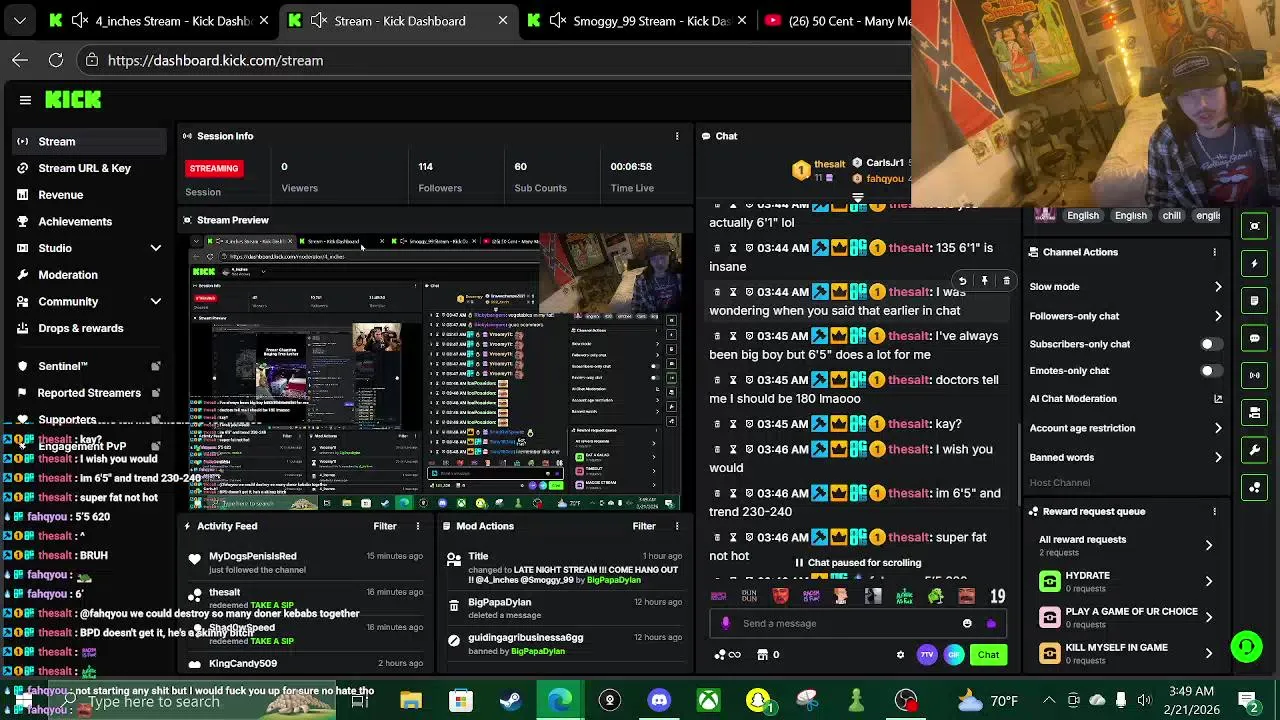Open AI Chat Moderation external link
The width and height of the screenshot is (1280, 720).
point(1218,399)
